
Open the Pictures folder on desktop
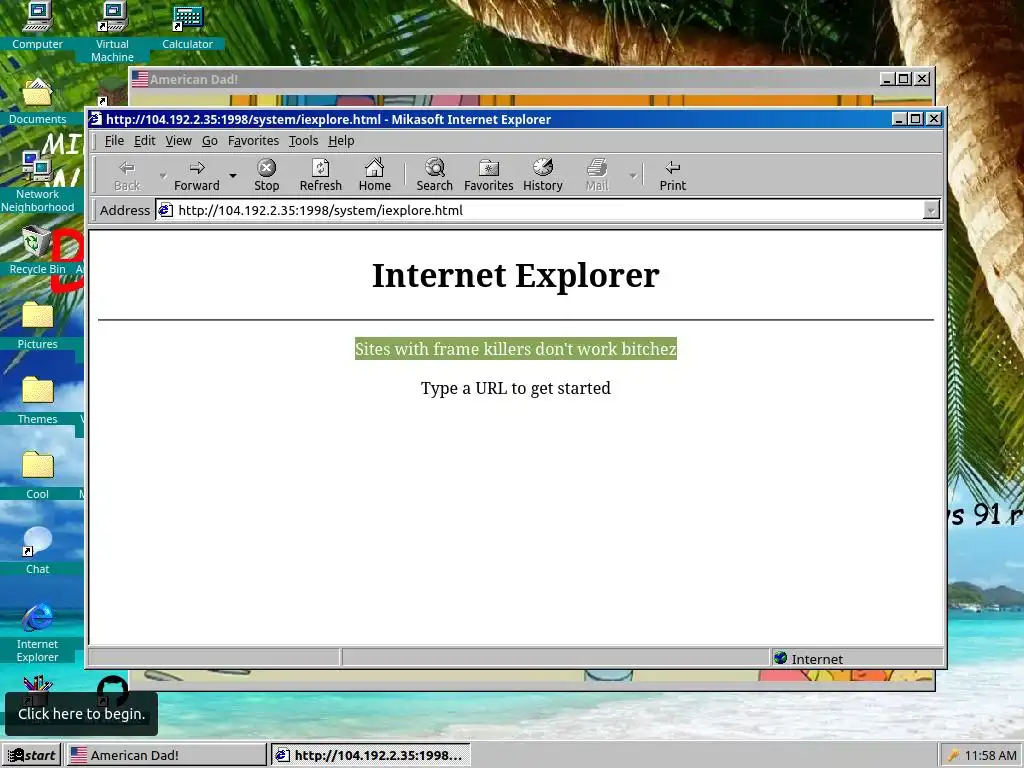(37, 326)
